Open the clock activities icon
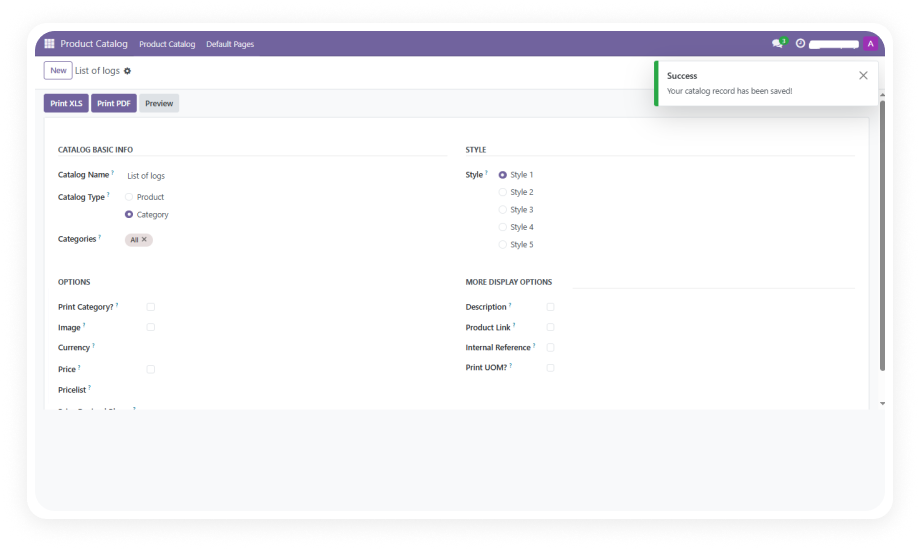Image resolution: width=920 pixels, height=550 pixels. coord(800,43)
